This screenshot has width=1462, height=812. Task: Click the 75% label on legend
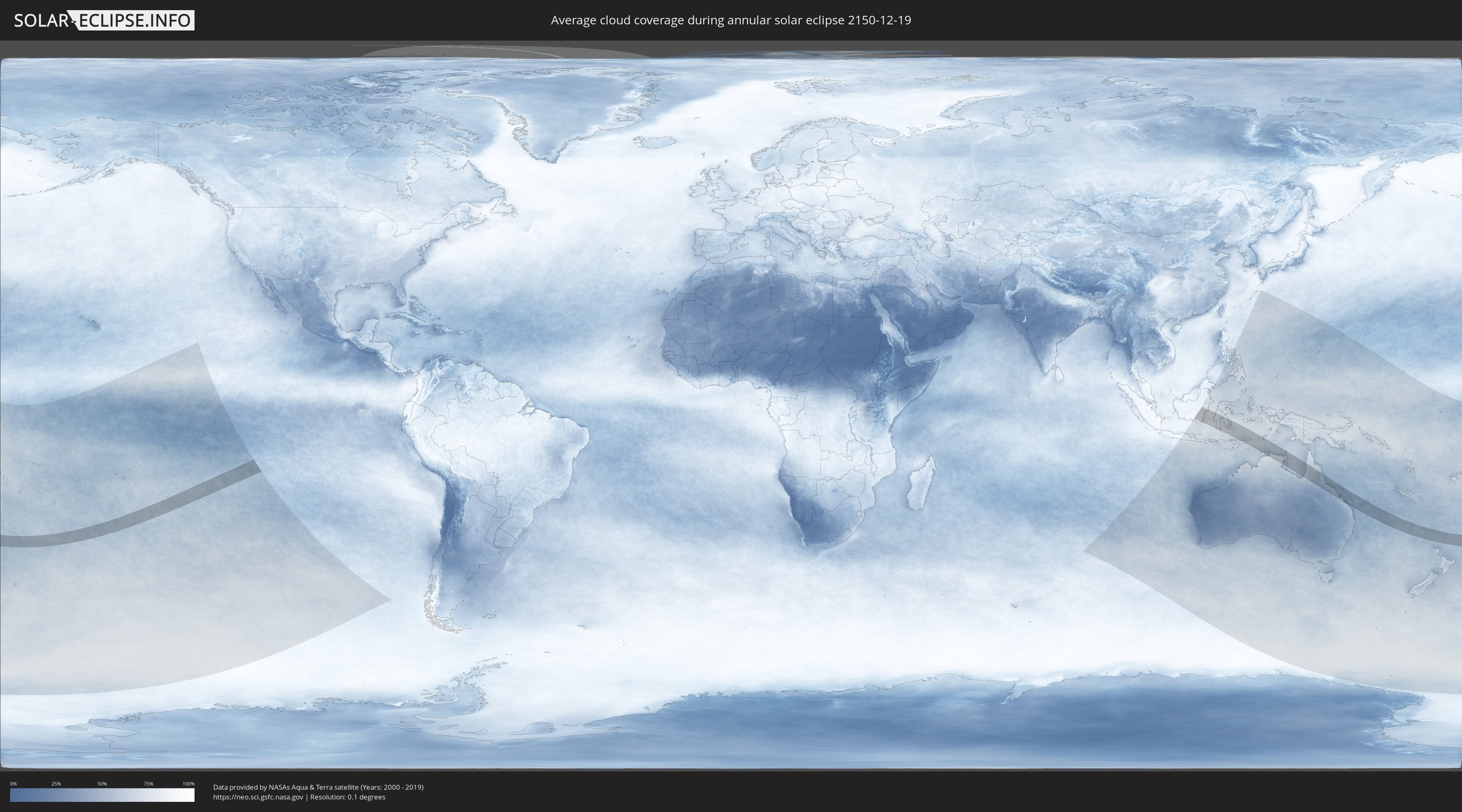click(x=148, y=784)
